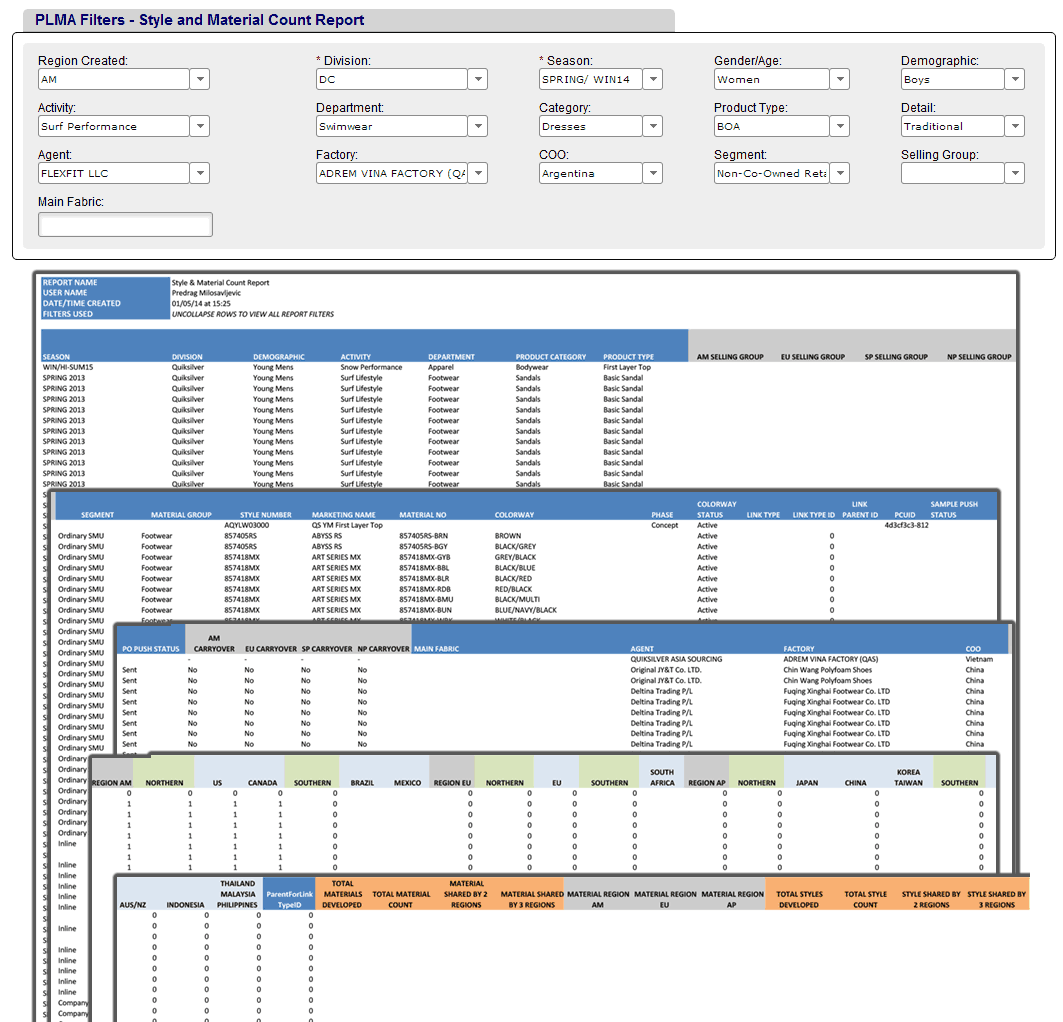The width and height of the screenshot is (1063, 1022).
Task: Select the Bodywear product category cell
Action: [532, 367]
